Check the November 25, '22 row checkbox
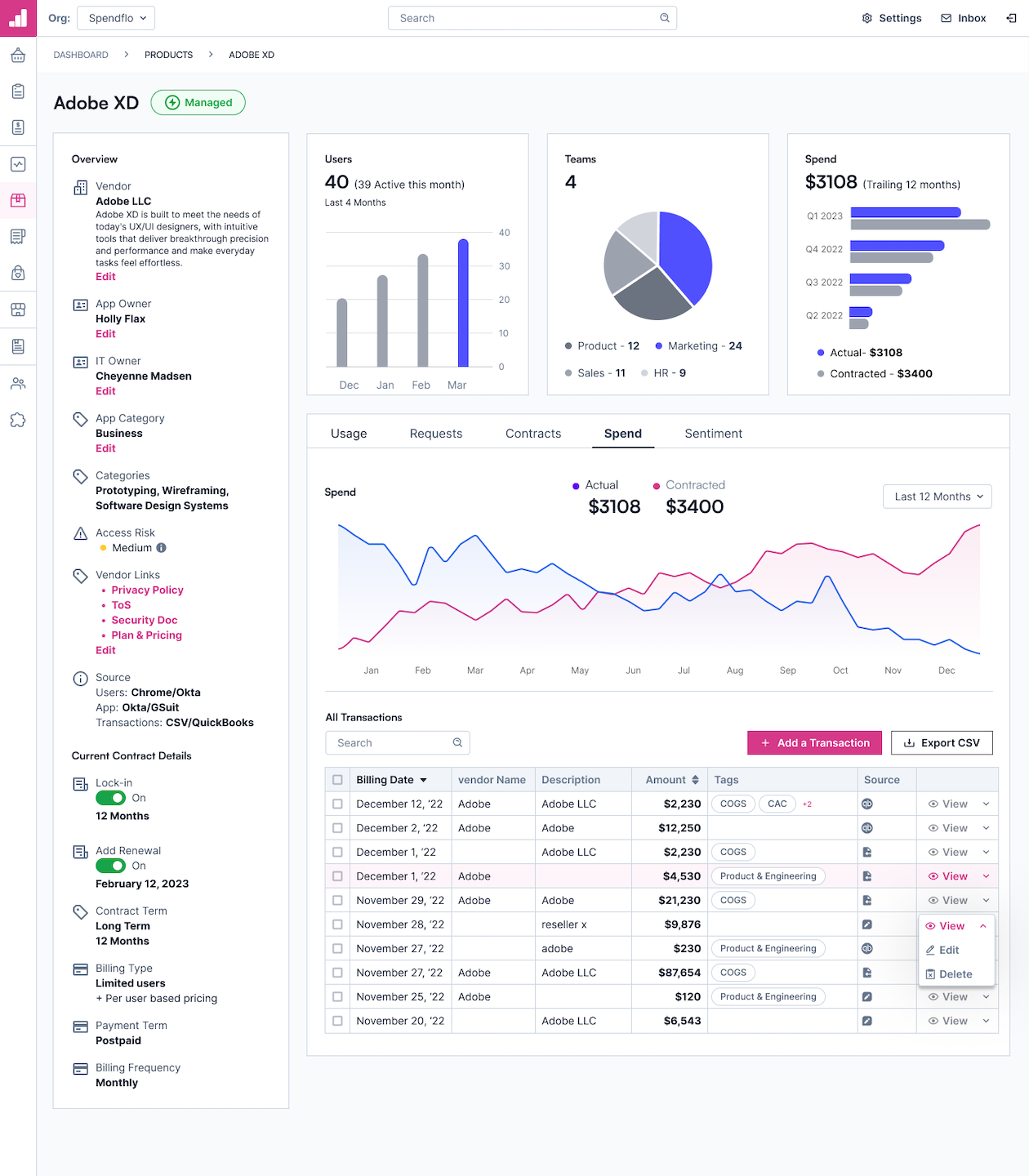 coord(337,996)
